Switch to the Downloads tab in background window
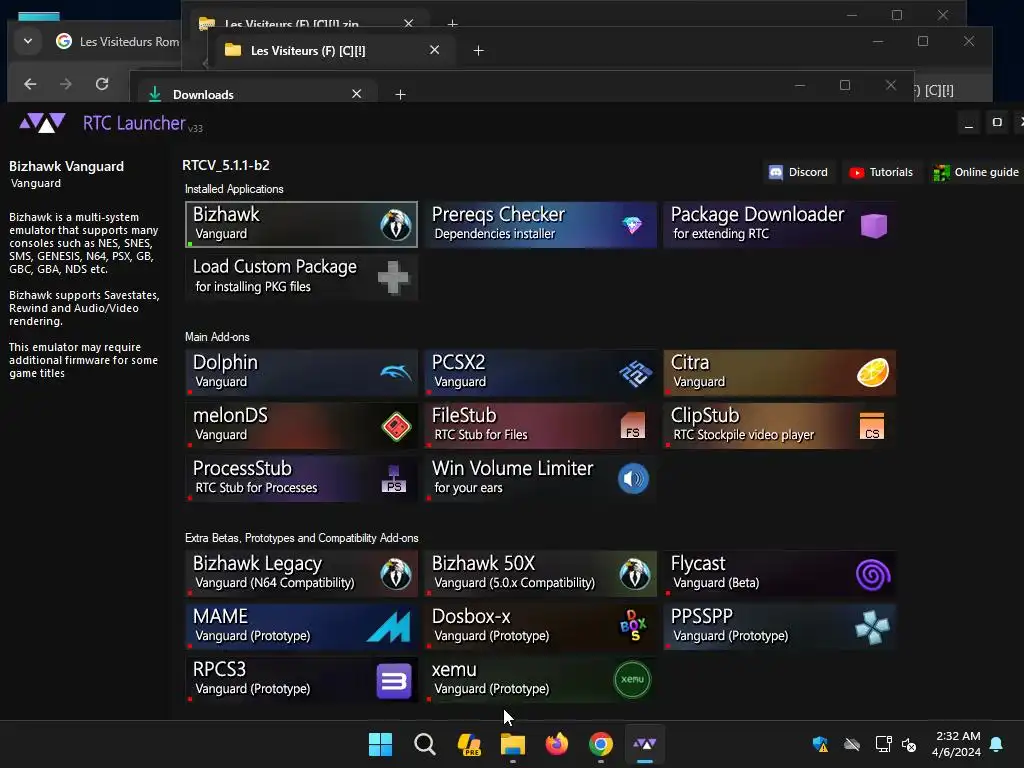Viewport: 1024px width, 768px height. [x=255, y=94]
